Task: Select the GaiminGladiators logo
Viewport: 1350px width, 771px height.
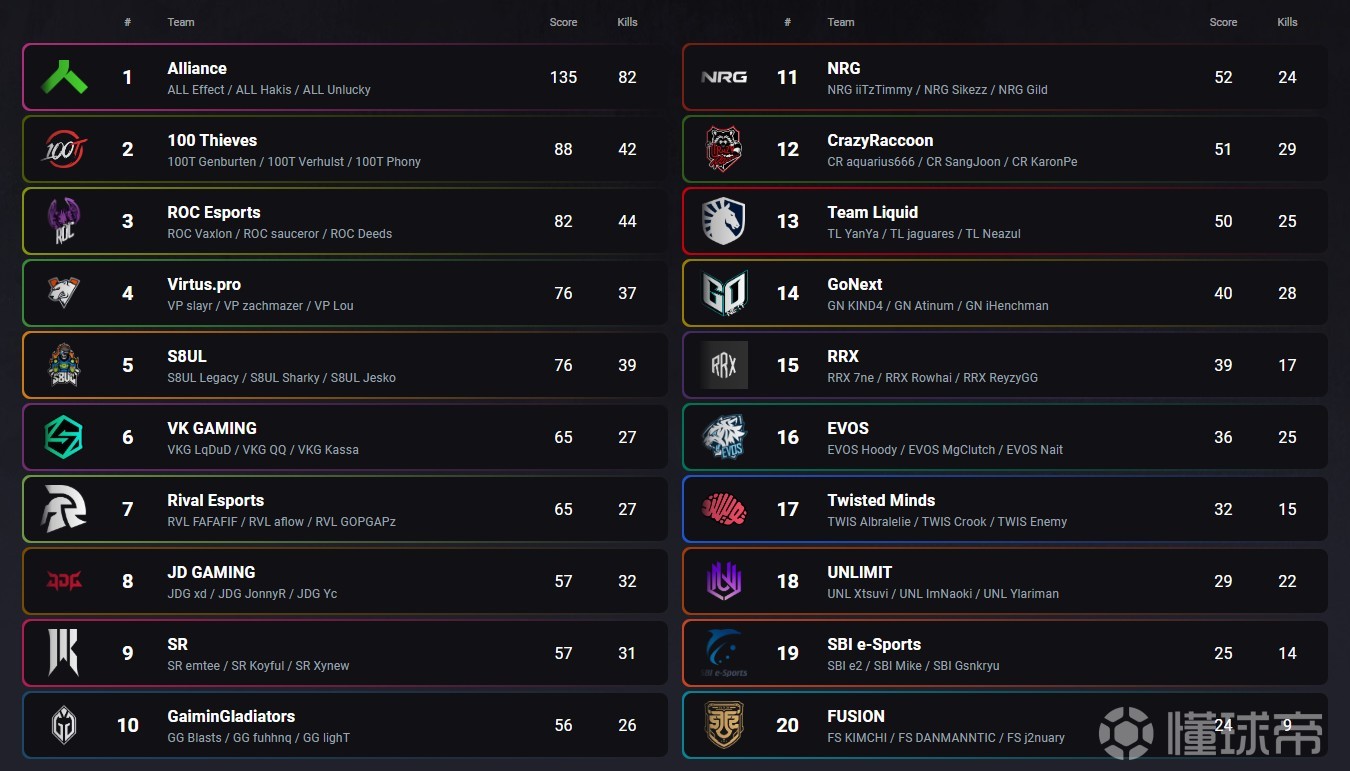Action: click(64, 725)
